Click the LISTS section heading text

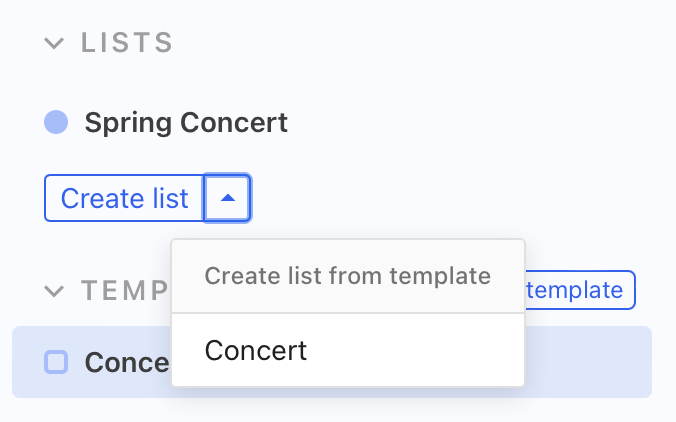tap(127, 43)
